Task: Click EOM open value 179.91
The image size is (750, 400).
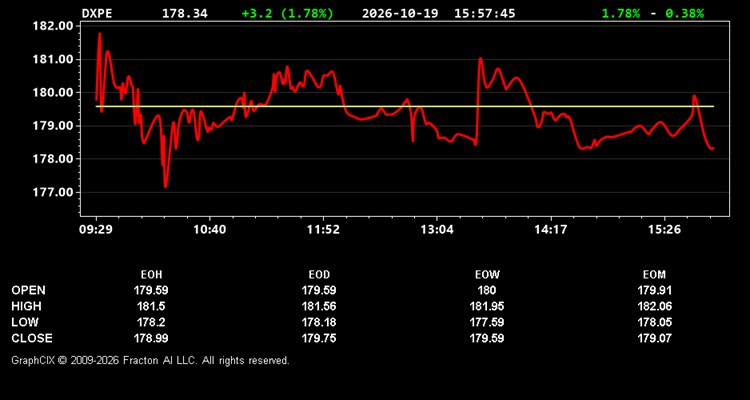Action: 654,290
